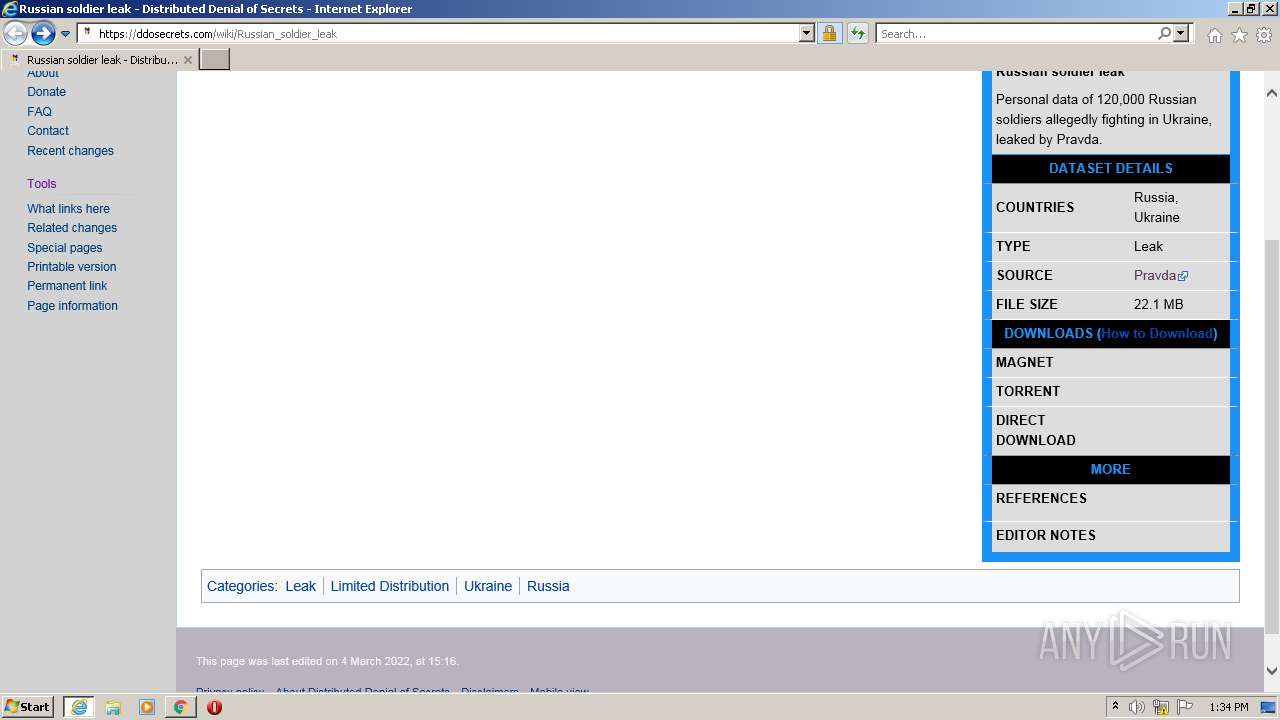Open Page information link
1280x720 pixels.
tap(72, 306)
